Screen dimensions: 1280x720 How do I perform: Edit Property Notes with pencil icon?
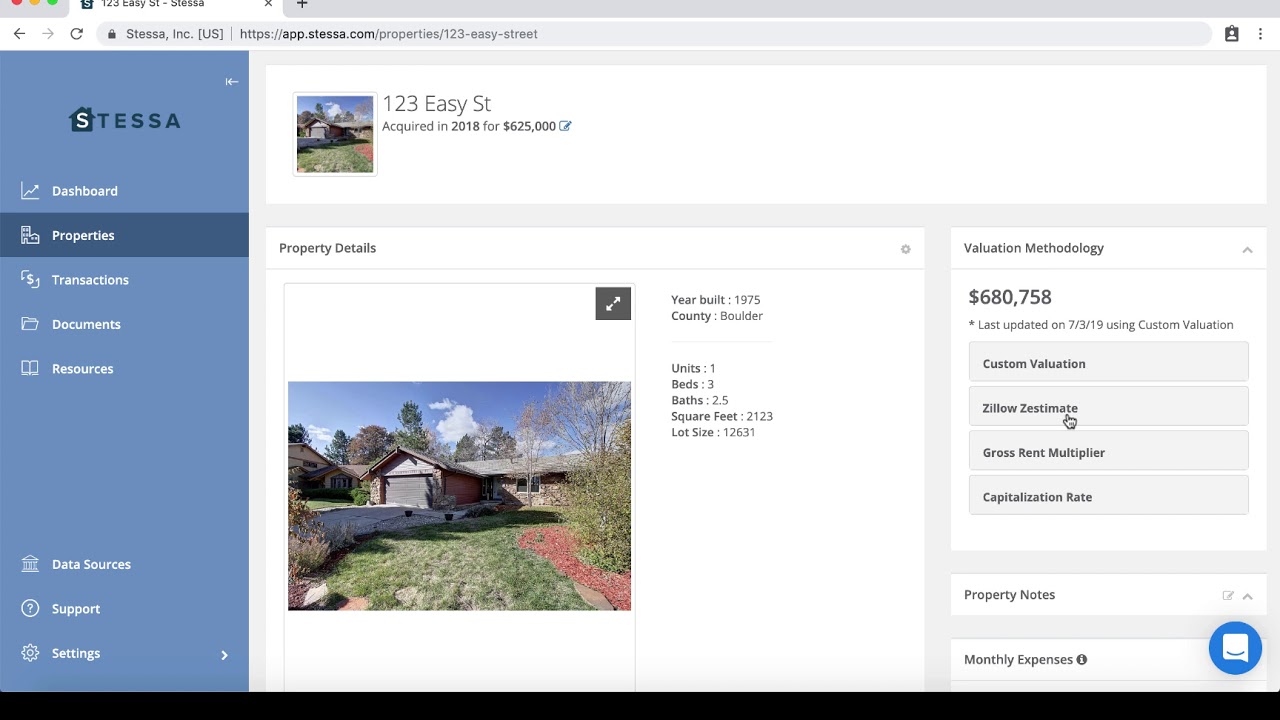(x=1228, y=596)
